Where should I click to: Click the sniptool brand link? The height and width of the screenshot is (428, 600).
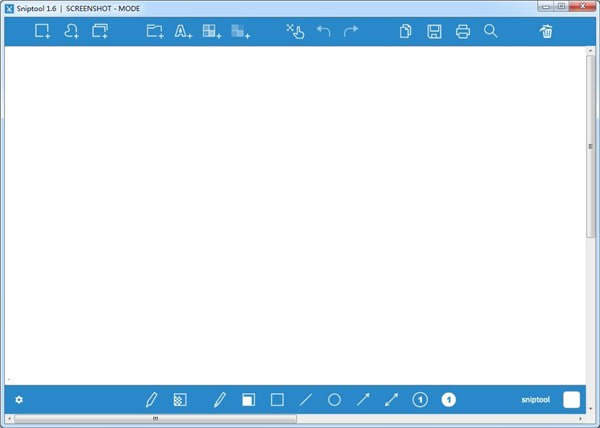[536, 400]
